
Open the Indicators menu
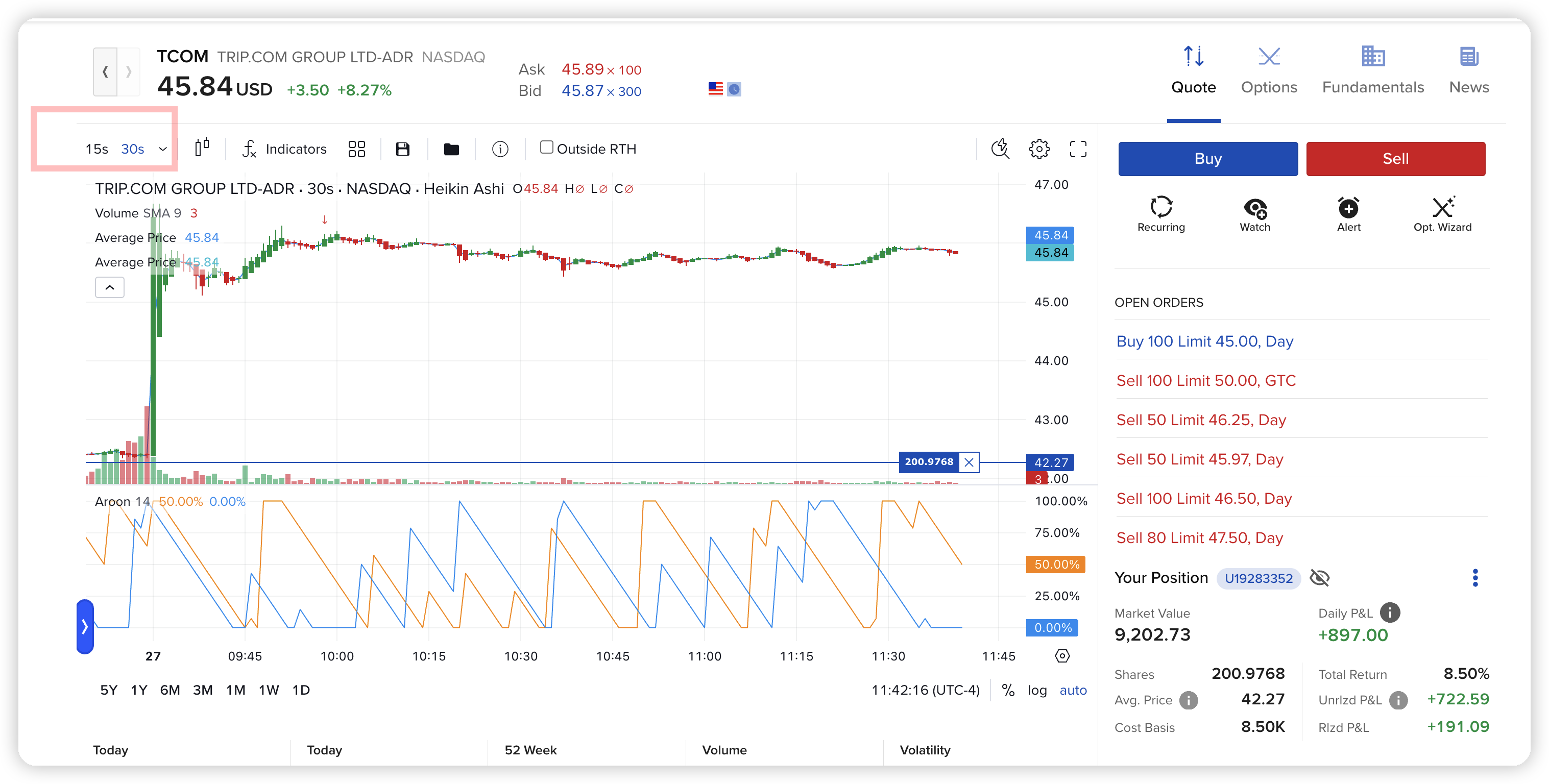[284, 149]
